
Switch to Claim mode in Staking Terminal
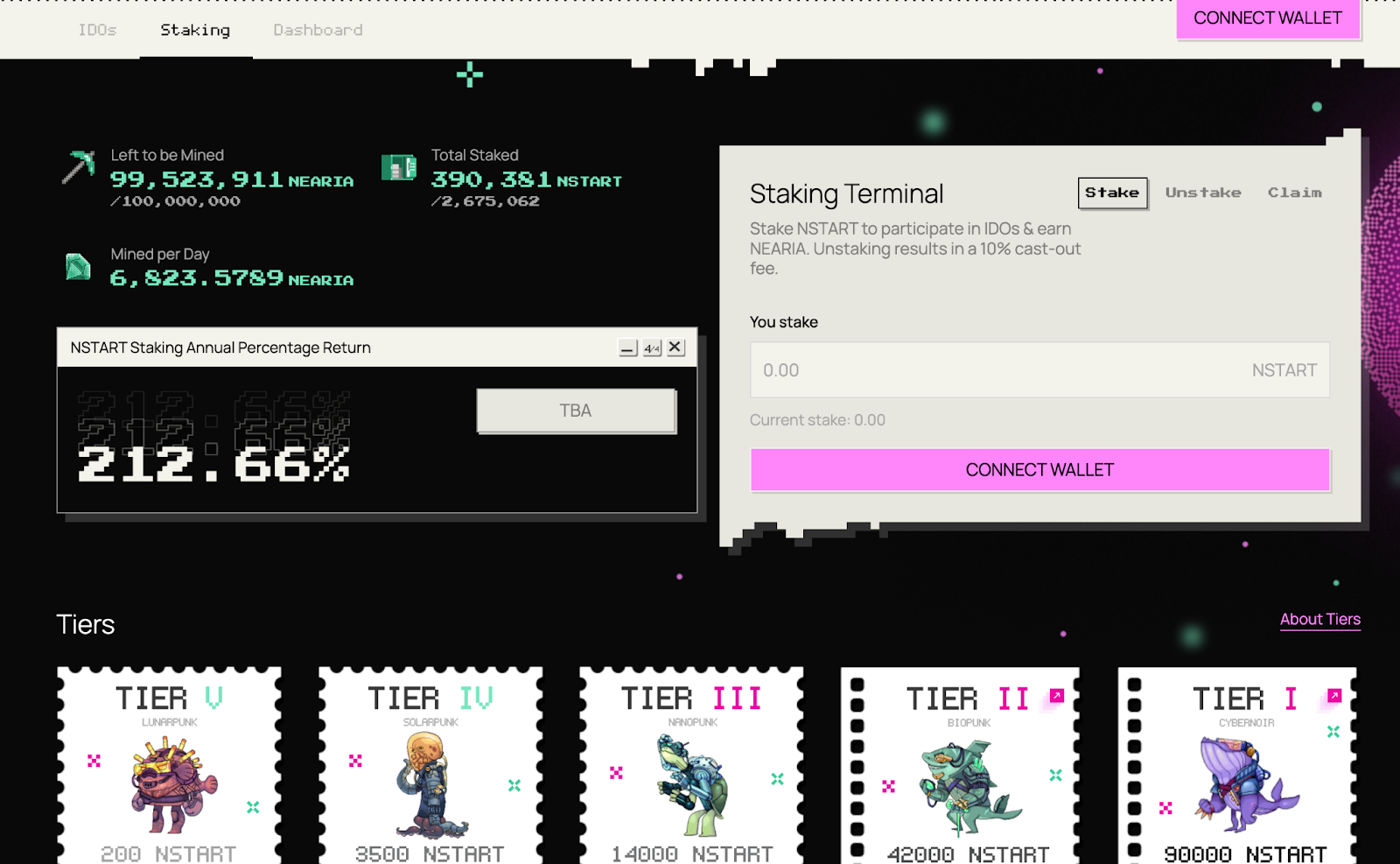(x=1295, y=193)
